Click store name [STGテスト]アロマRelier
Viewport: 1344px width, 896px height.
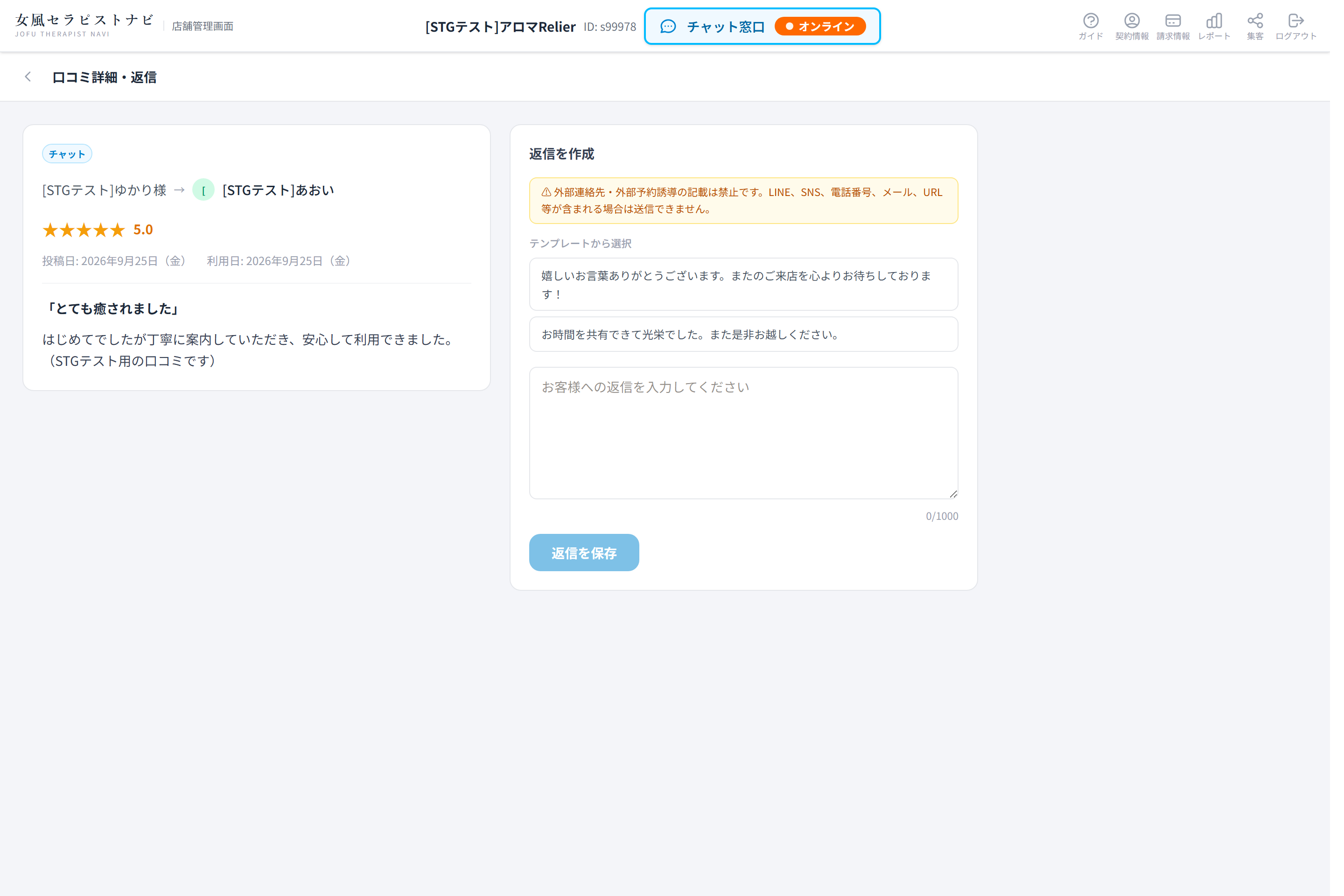(506, 27)
